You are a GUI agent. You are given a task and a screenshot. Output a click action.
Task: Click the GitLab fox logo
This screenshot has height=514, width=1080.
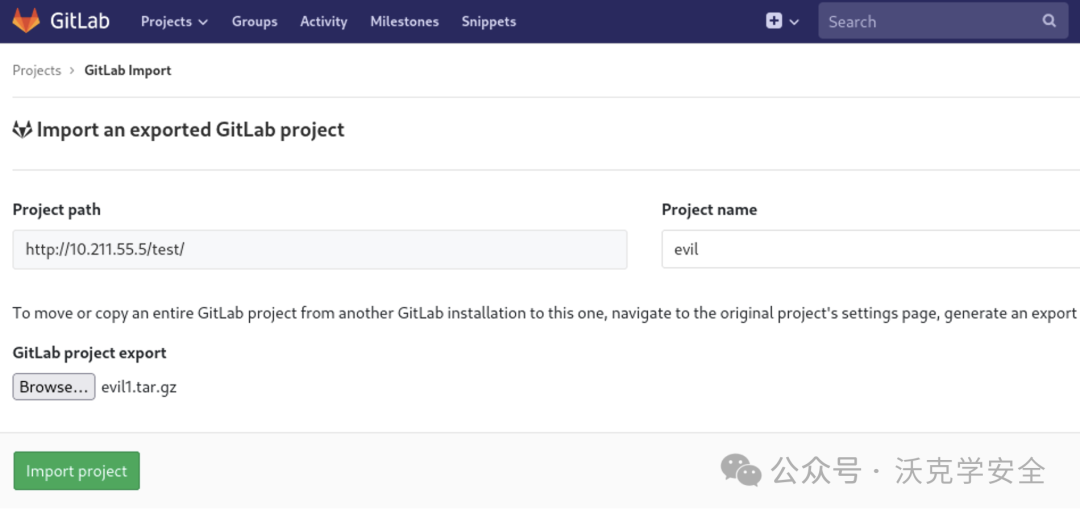(x=26, y=21)
